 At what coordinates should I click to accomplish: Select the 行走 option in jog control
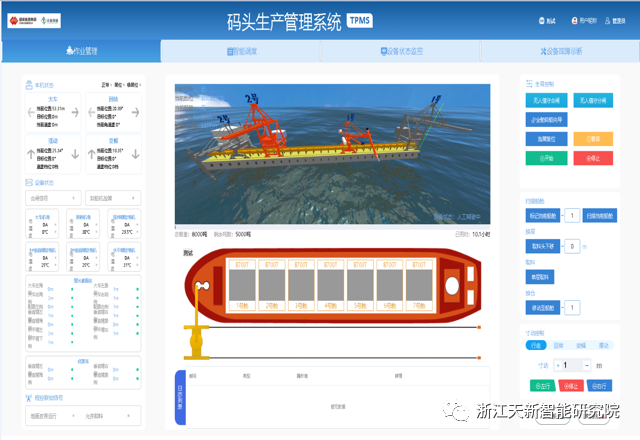coord(538,346)
